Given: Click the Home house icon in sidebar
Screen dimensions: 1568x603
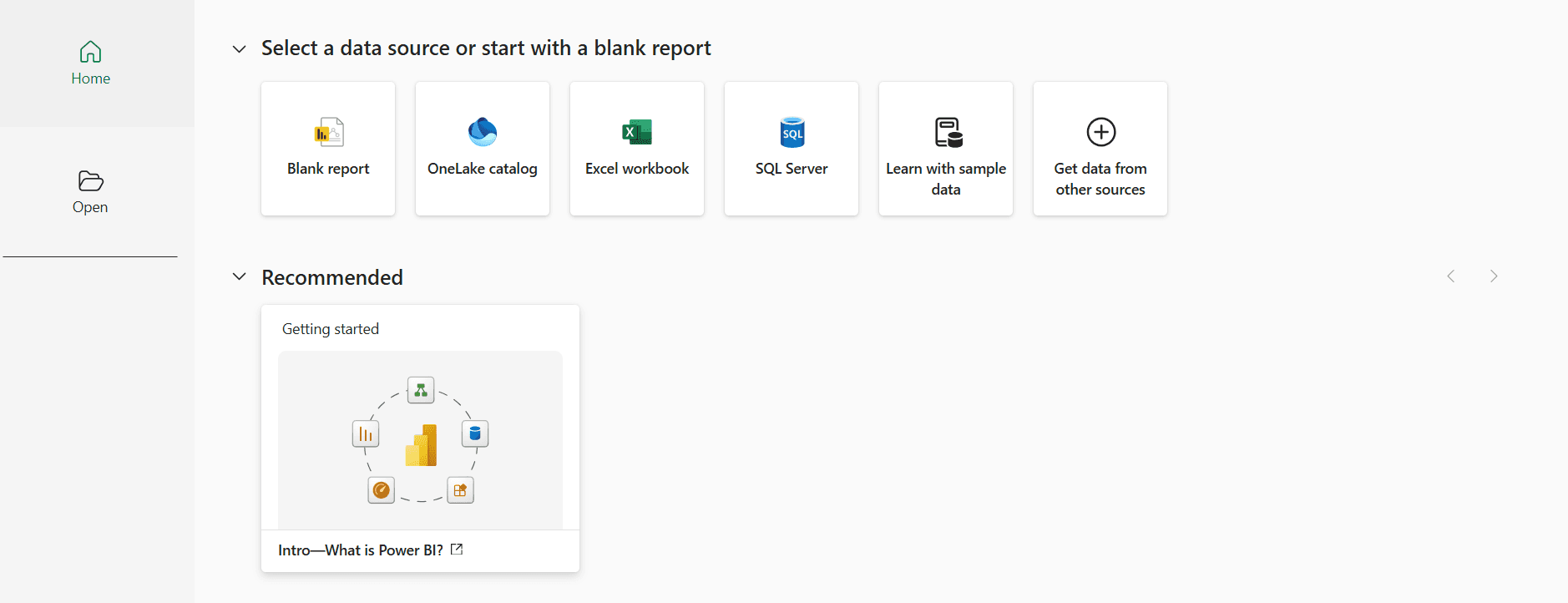Looking at the screenshot, I should [x=90, y=52].
